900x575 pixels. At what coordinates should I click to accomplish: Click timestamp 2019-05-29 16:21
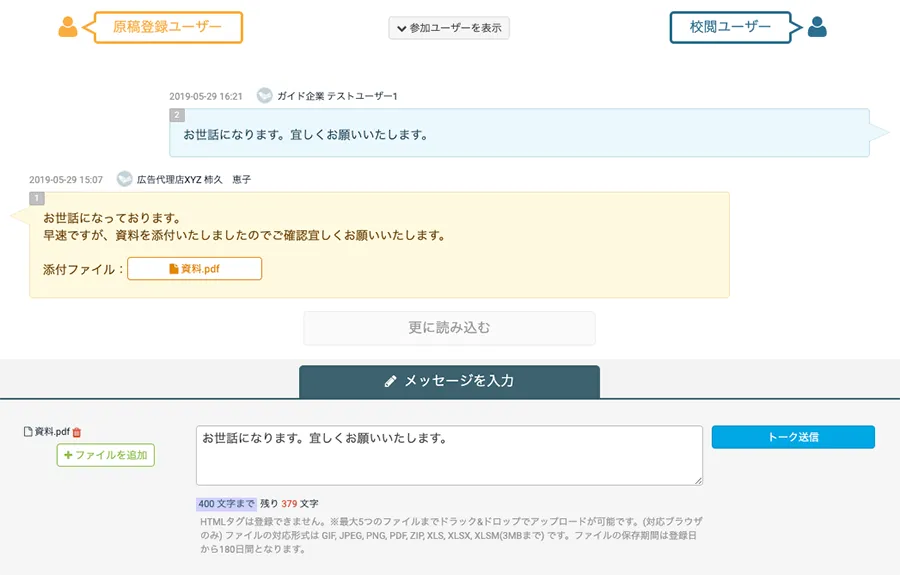[205, 96]
